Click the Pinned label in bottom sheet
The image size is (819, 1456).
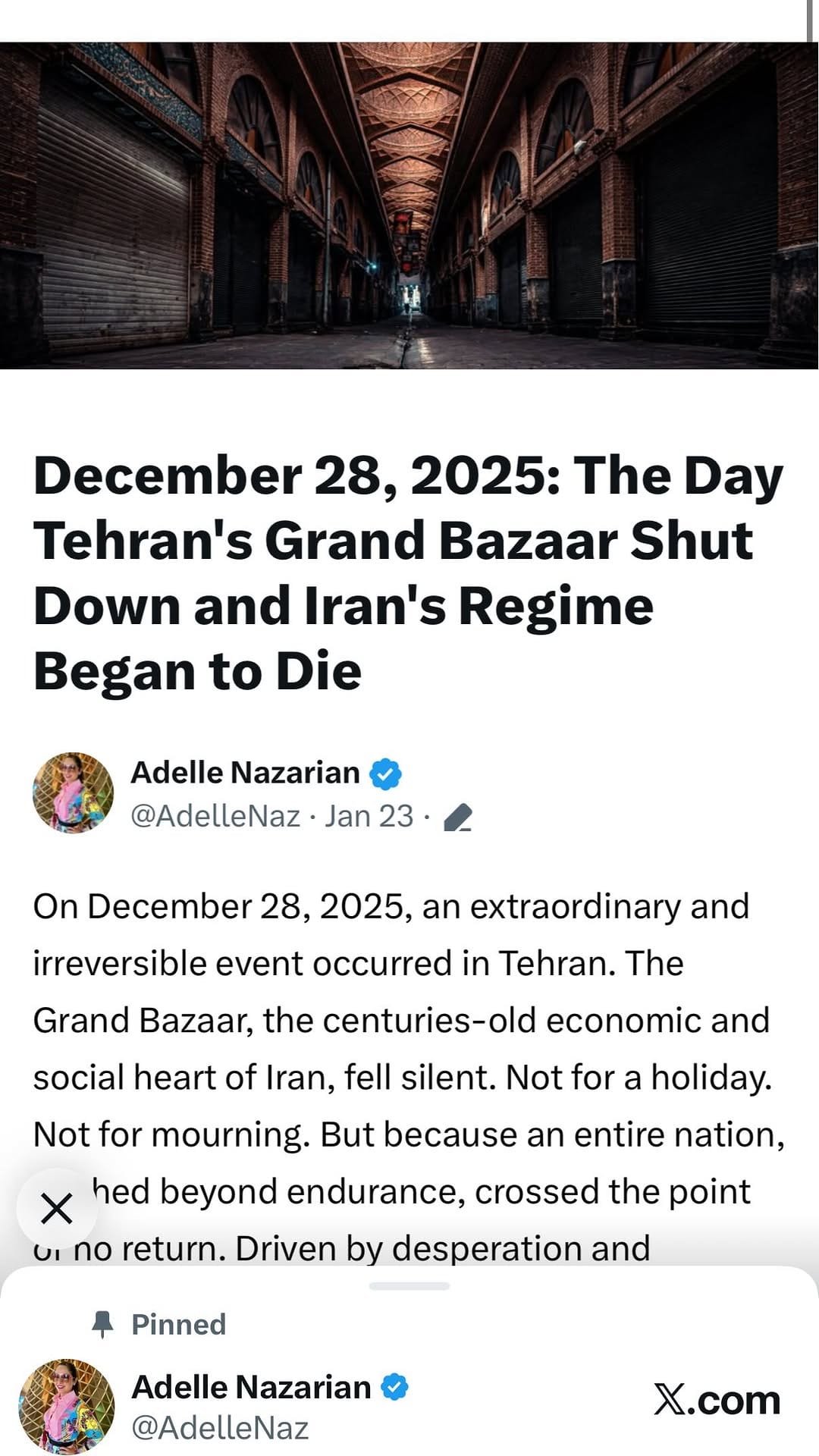coord(179,1325)
